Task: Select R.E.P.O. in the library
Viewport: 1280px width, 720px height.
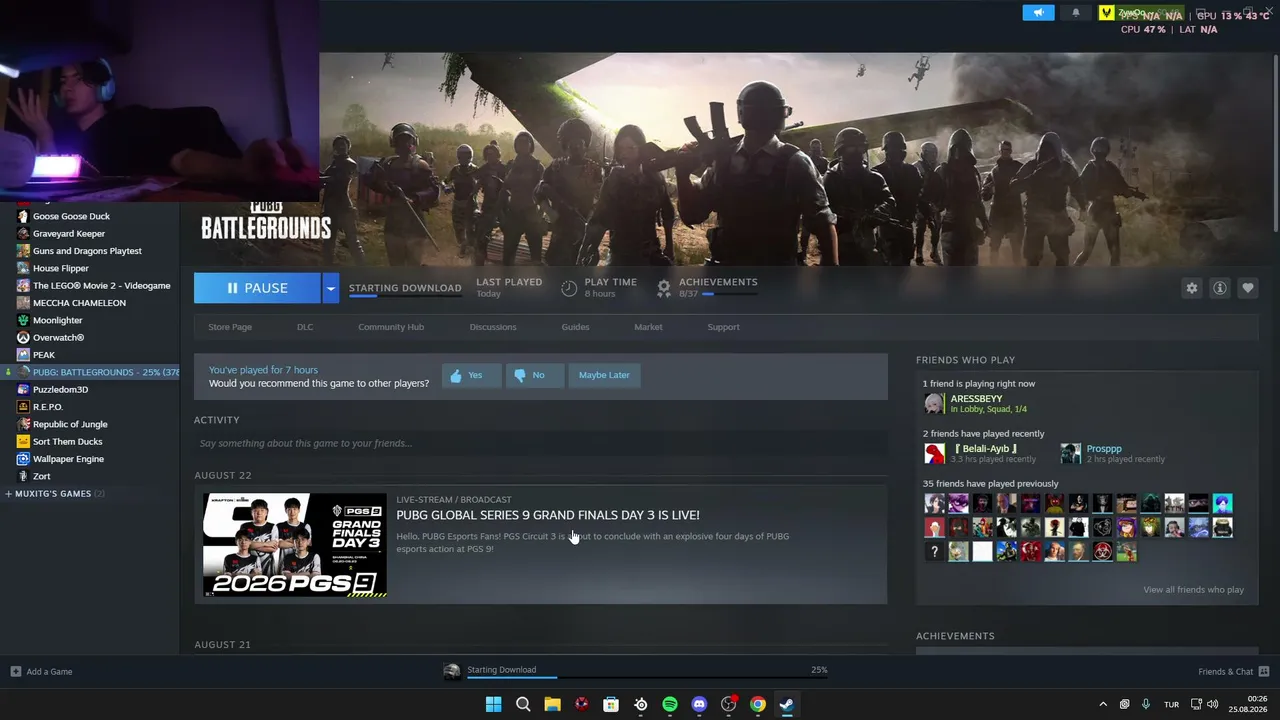Action: (48, 407)
